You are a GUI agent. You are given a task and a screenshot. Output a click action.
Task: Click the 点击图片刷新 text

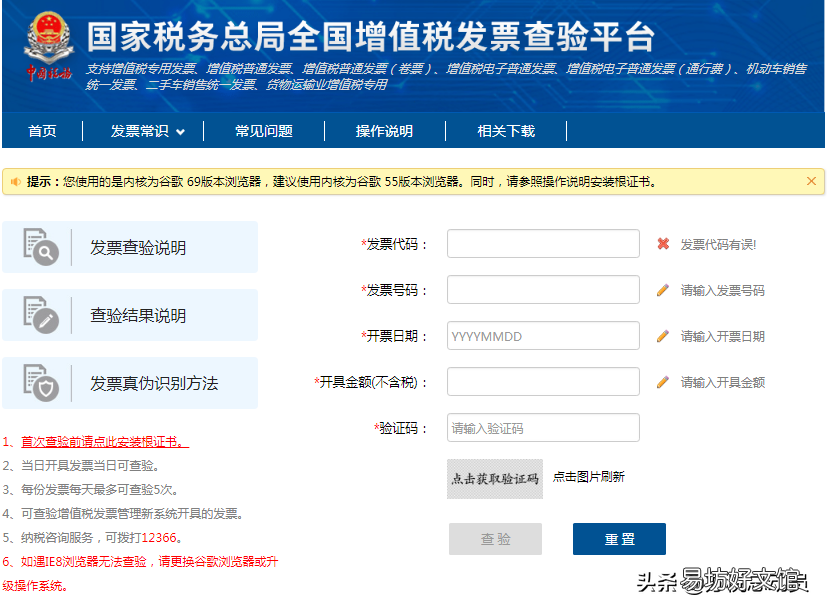(589, 477)
